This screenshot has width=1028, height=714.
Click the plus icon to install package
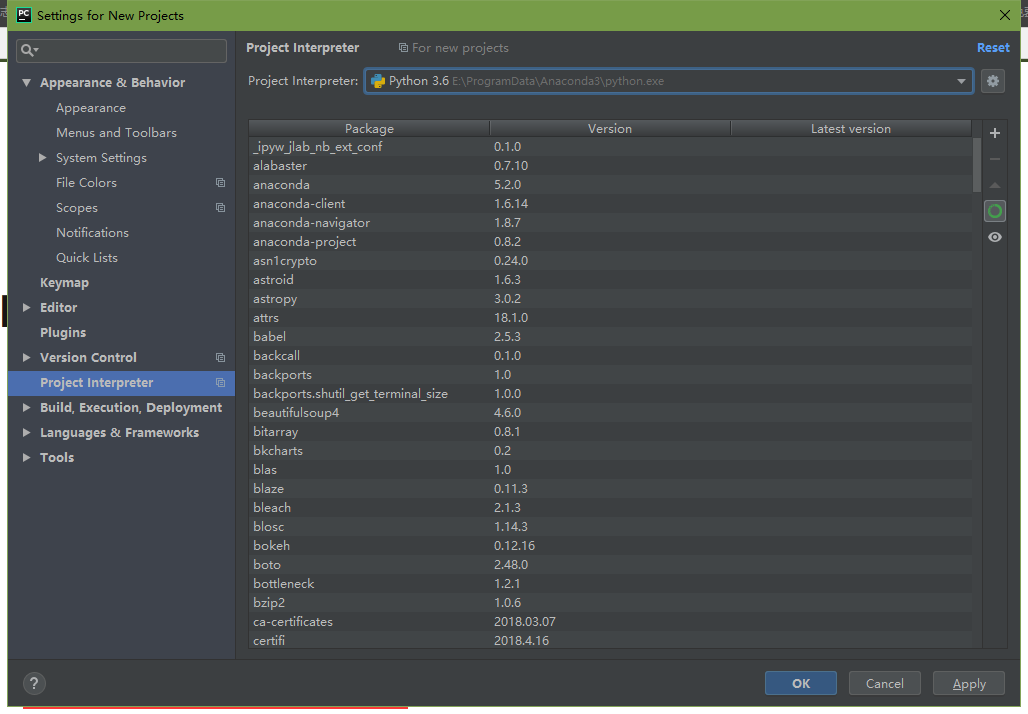click(995, 133)
